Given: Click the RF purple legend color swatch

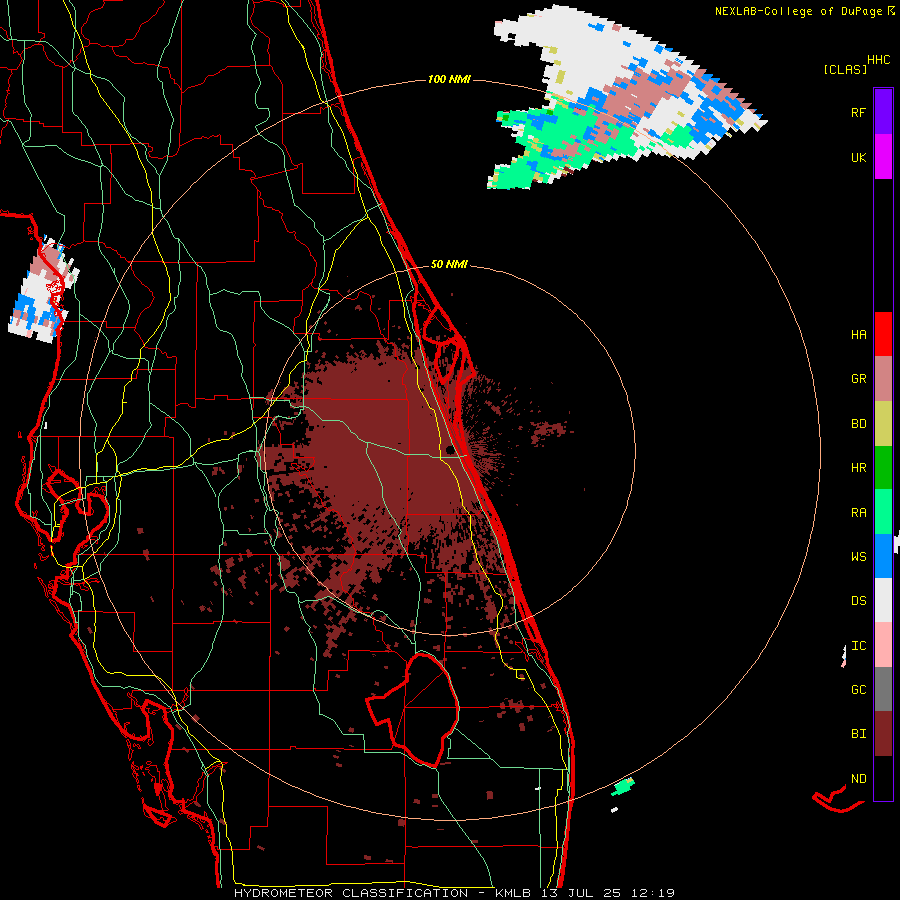Looking at the screenshot, I should click(883, 112).
